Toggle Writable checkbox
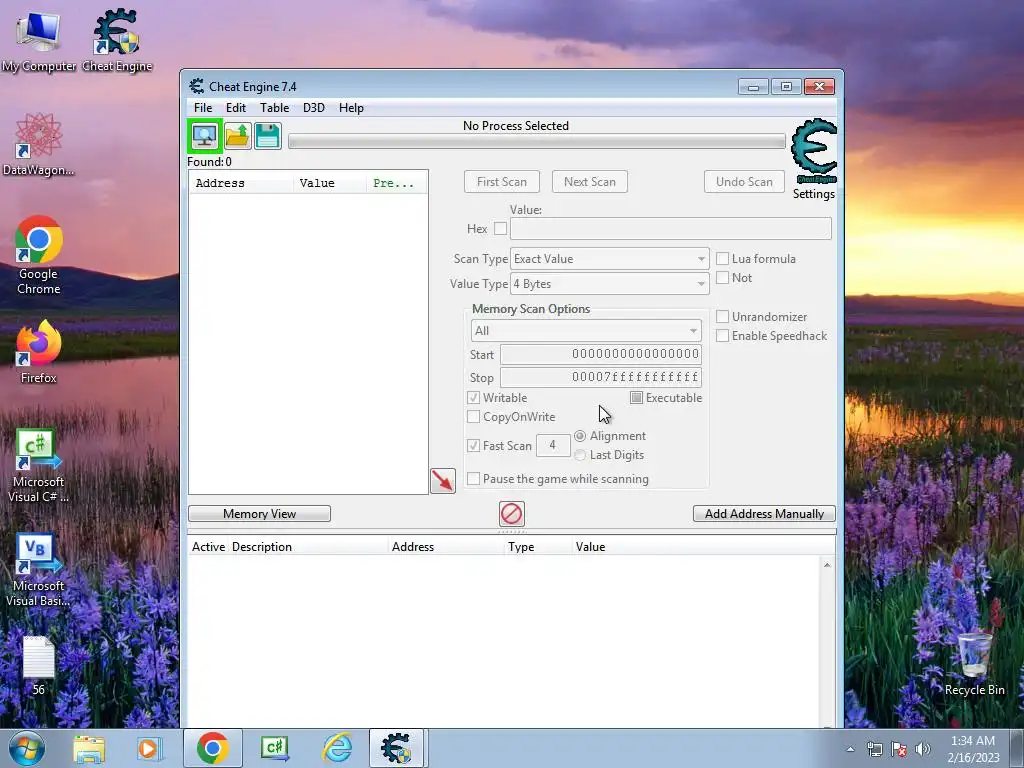 click(x=473, y=398)
